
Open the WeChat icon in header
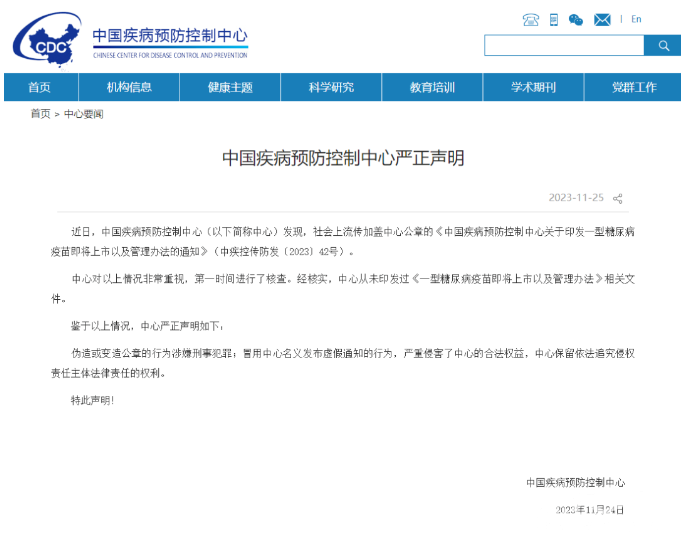(x=576, y=20)
